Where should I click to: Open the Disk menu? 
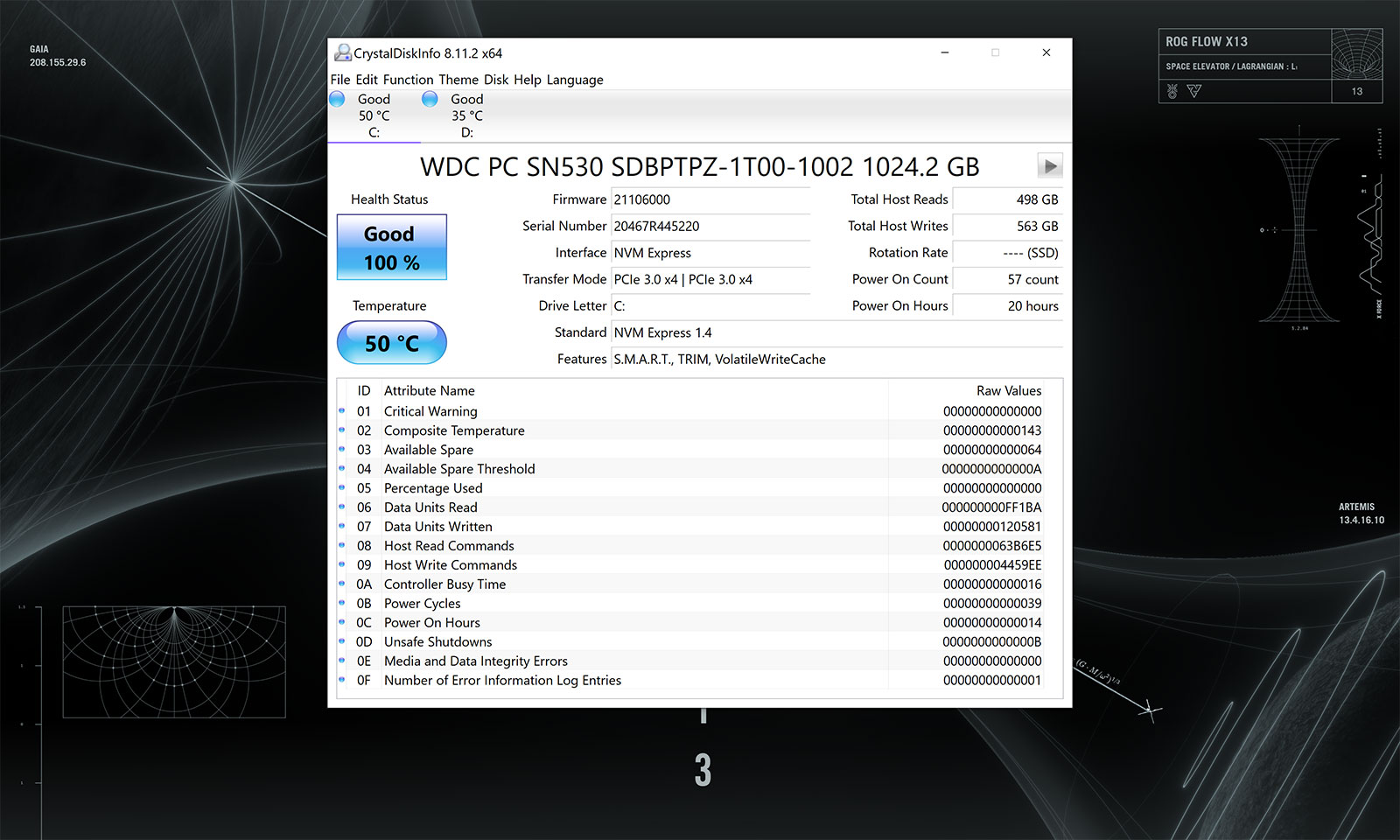[x=496, y=80]
